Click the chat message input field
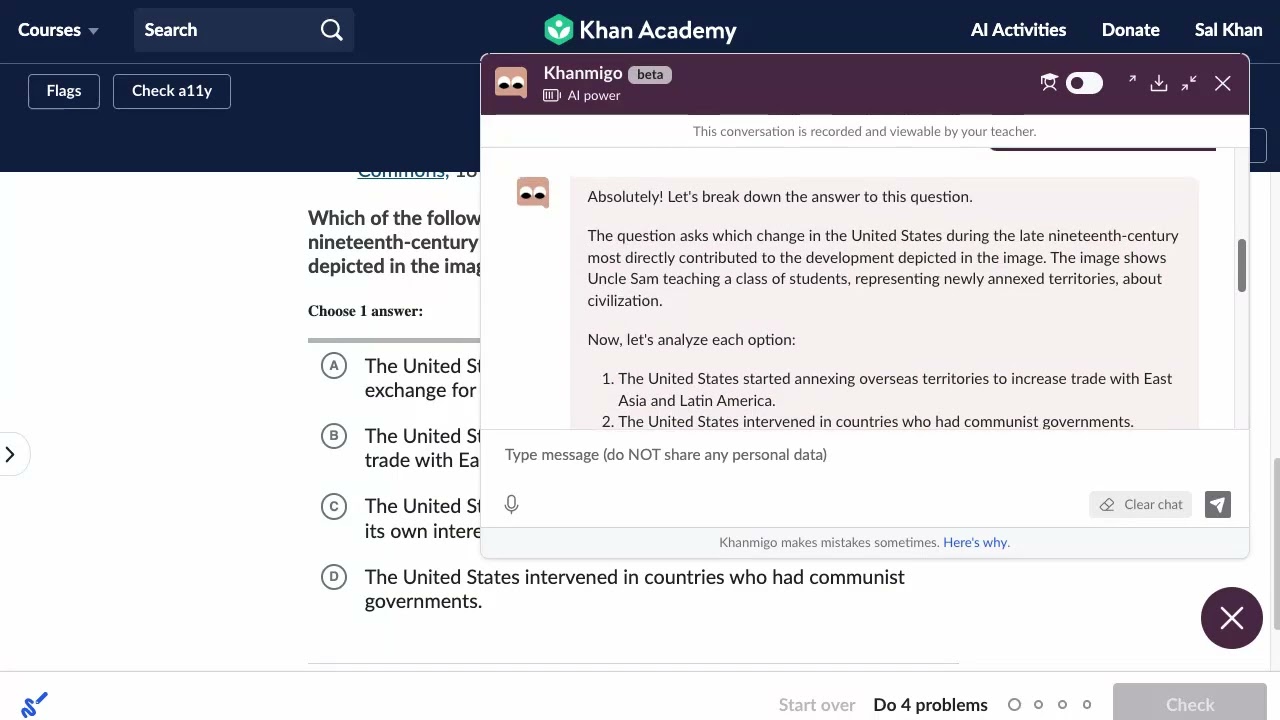Viewport: 1280px width, 720px height. [x=800, y=455]
